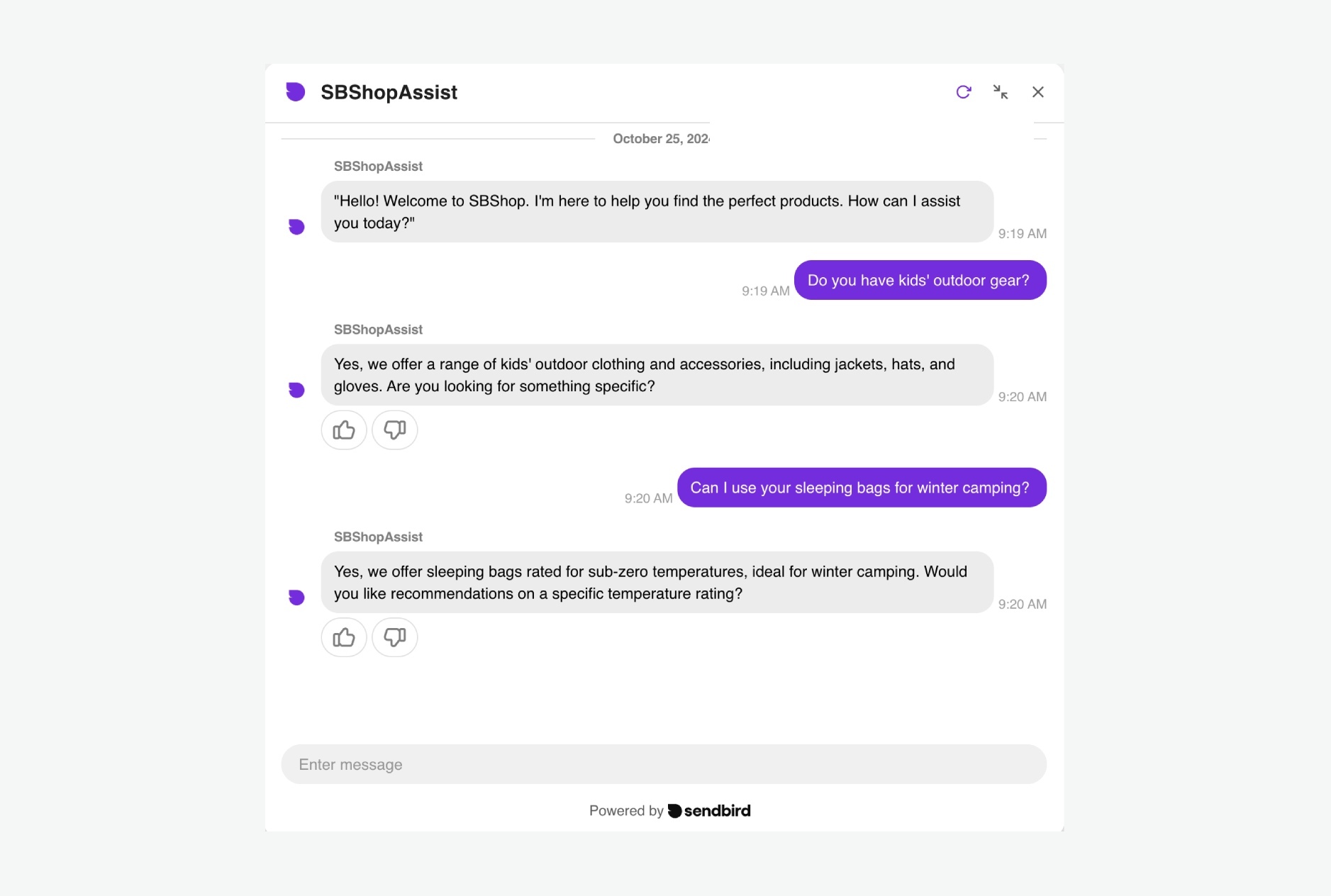Click the bot avatar beside the sleeping bag reply

coord(296,597)
